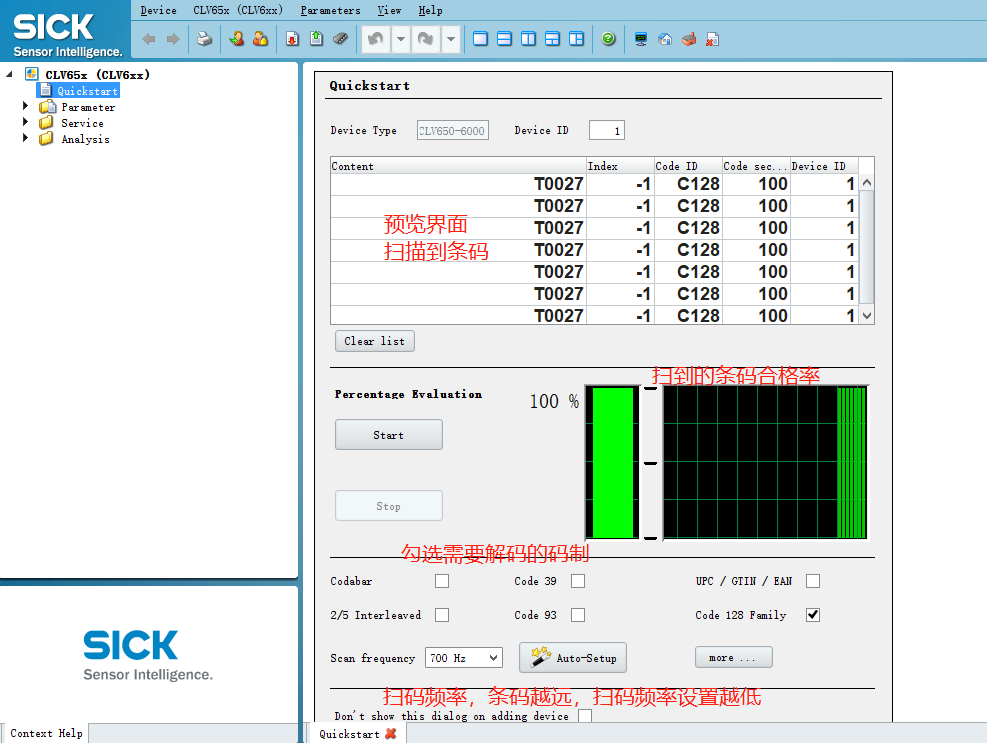Expand the Parameter tree node
The height and width of the screenshot is (743, 987).
pyautogui.click(x=25, y=106)
